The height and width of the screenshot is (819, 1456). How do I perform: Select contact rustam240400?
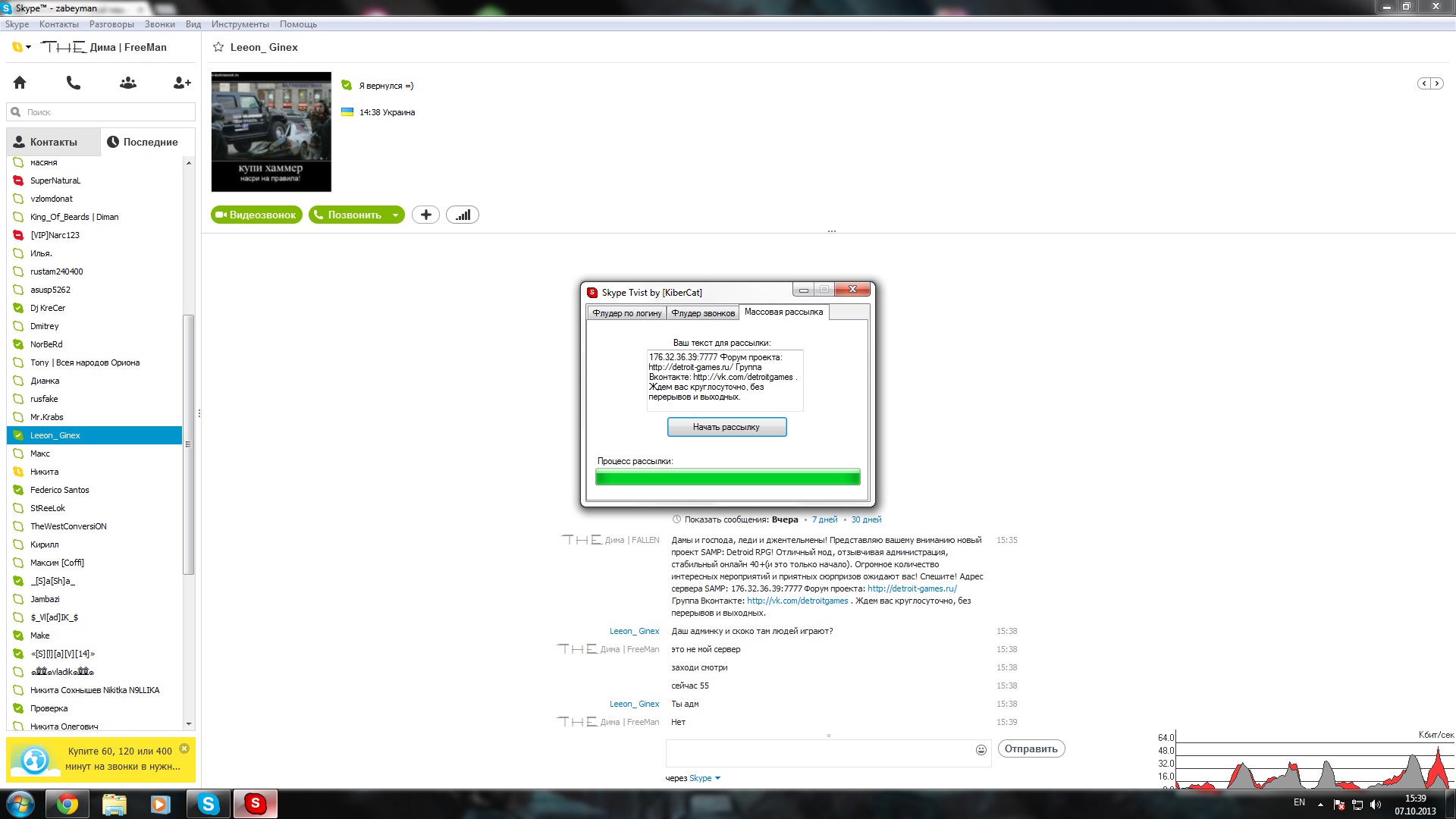point(95,271)
